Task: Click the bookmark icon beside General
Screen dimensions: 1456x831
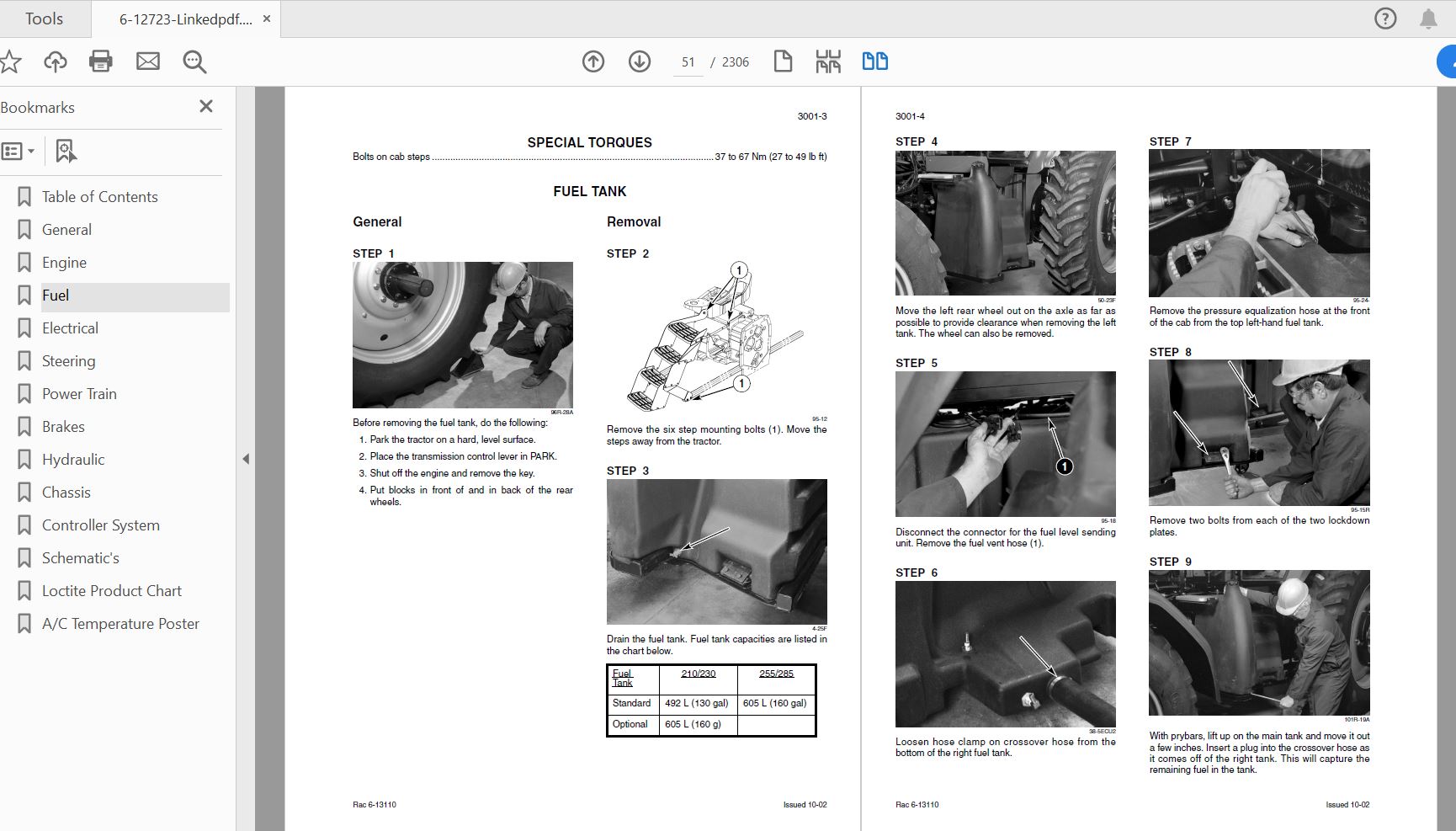Action: pos(24,230)
